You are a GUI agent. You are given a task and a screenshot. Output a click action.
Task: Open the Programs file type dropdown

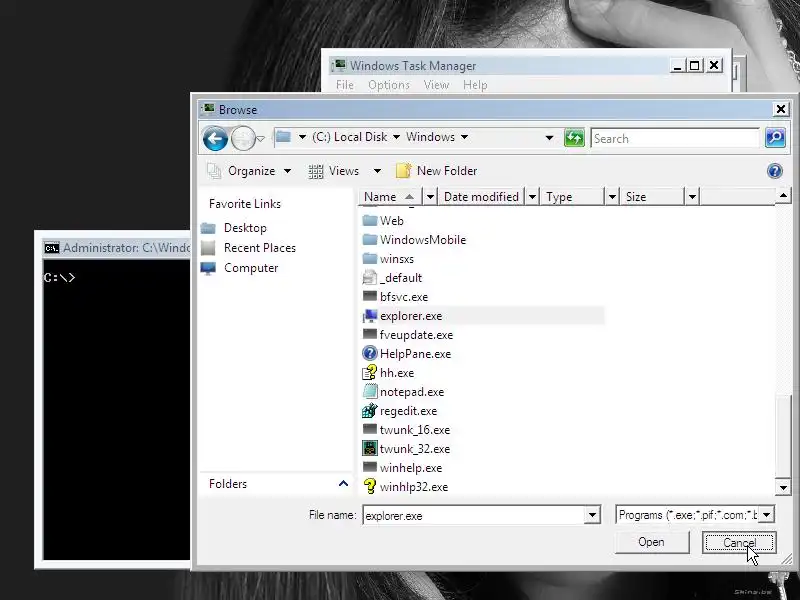tap(766, 515)
